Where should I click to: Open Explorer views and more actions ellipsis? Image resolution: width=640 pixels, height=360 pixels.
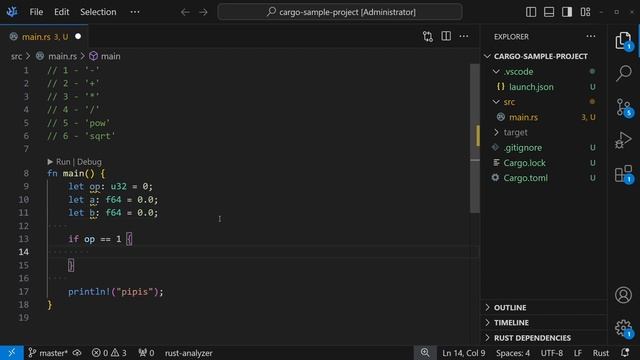pos(591,36)
